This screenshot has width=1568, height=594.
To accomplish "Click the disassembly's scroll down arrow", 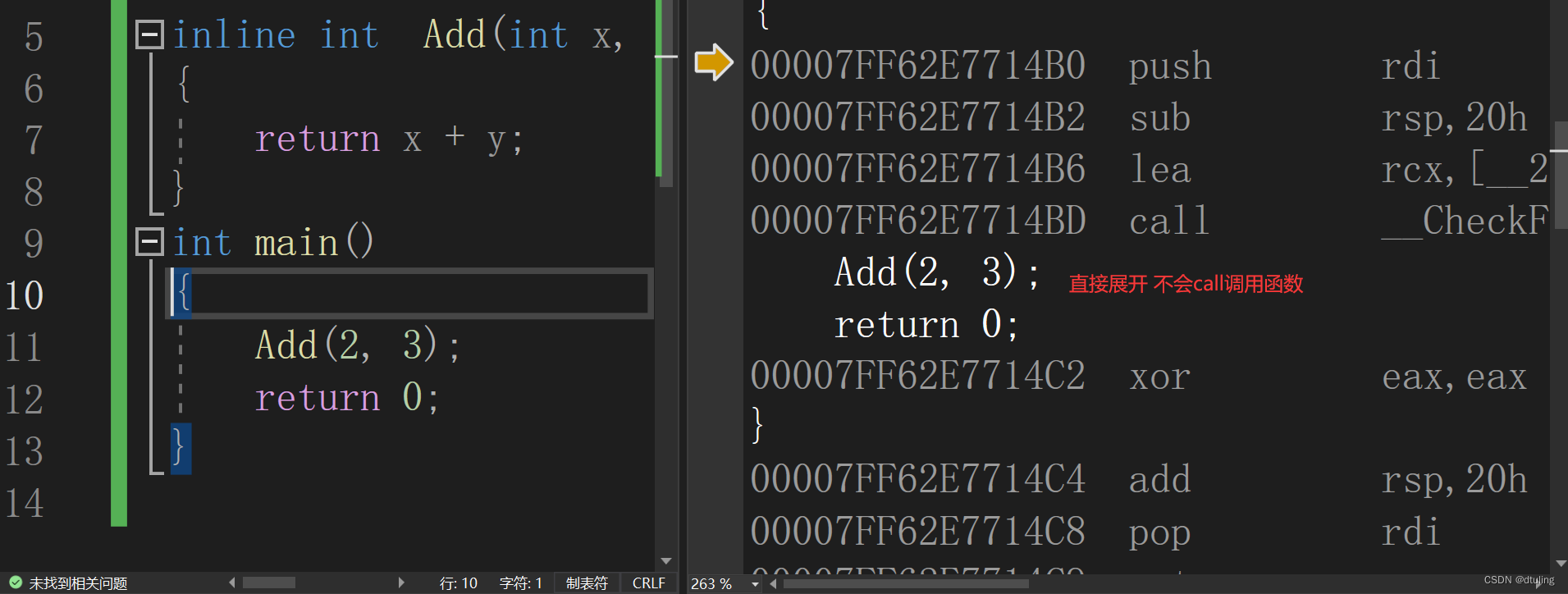I will click(x=1560, y=564).
